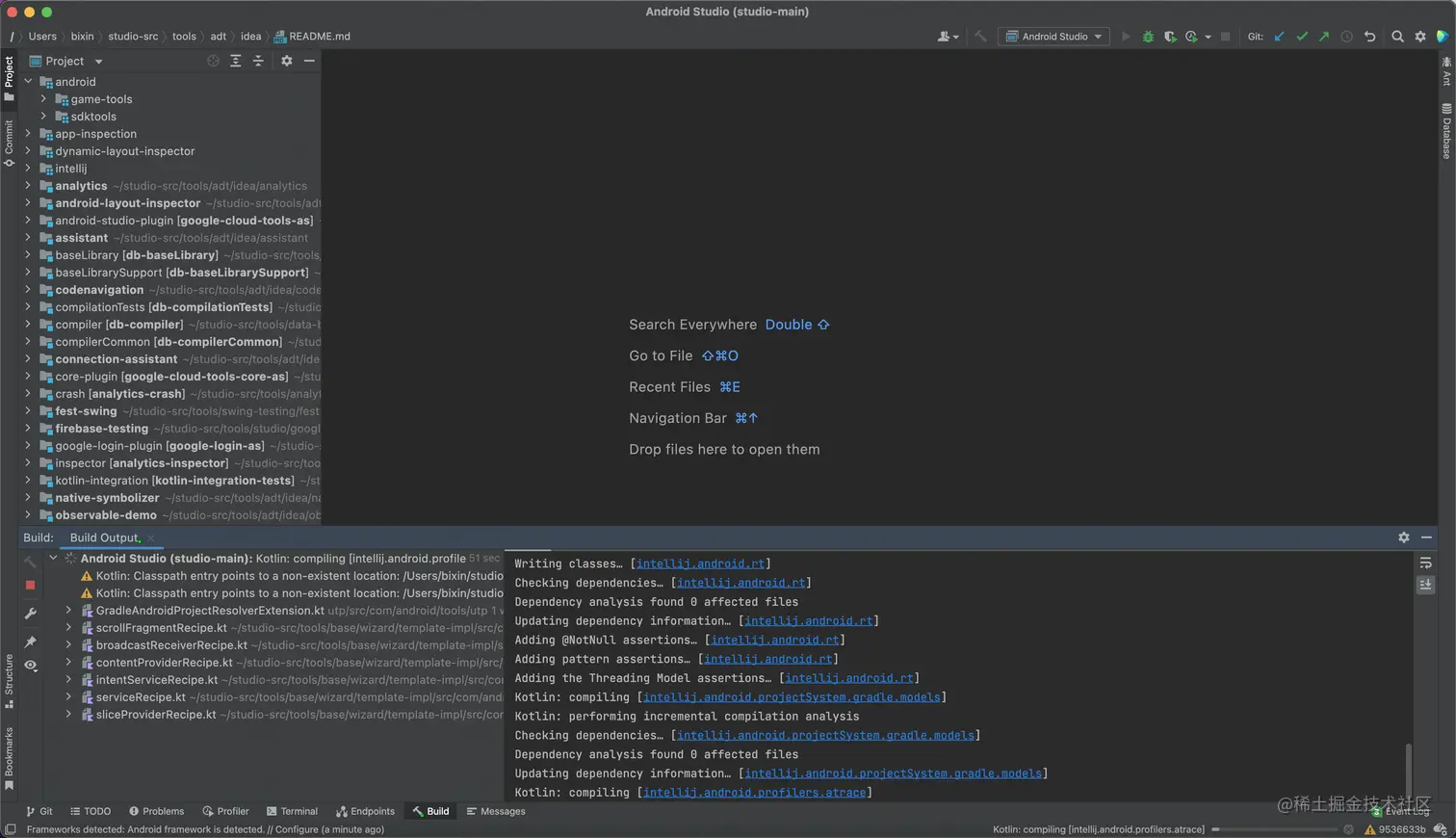
Task: Click the green Debug bug icon
Action: click(1148, 37)
